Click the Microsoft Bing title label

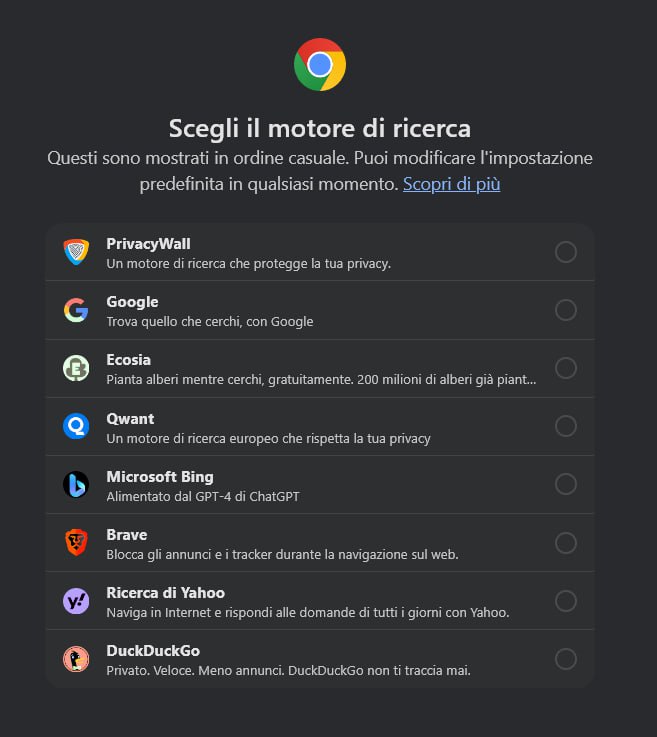click(160, 477)
